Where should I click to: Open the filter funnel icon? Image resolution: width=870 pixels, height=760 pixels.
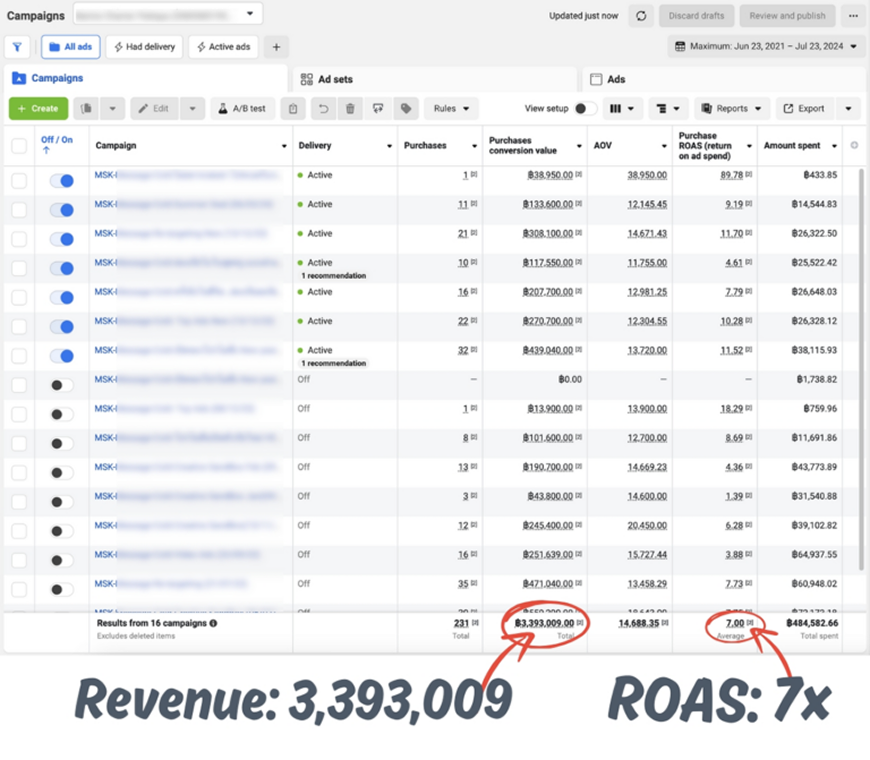coord(17,47)
